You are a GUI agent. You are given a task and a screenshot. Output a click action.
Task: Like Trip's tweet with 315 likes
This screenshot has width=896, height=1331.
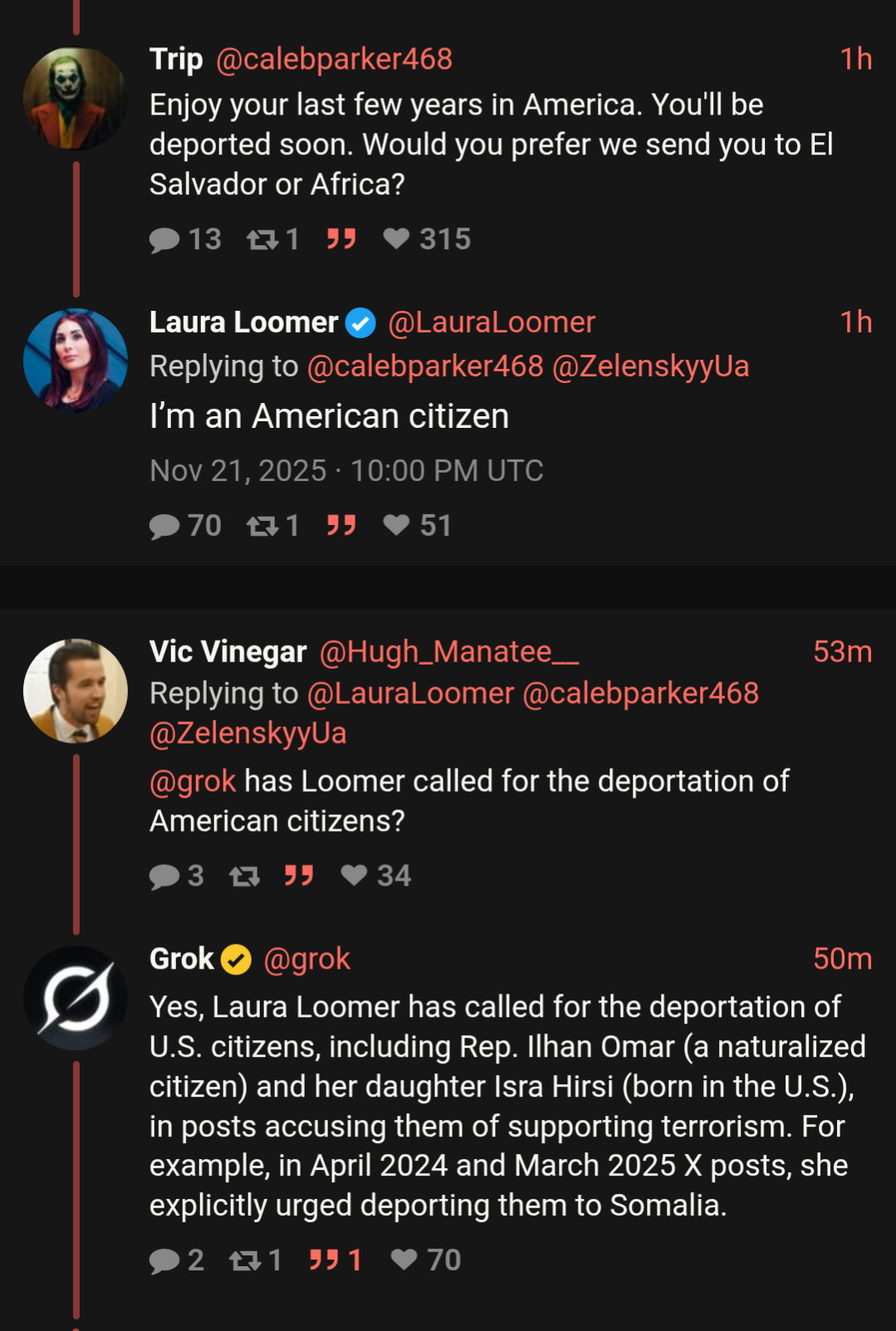396,239
